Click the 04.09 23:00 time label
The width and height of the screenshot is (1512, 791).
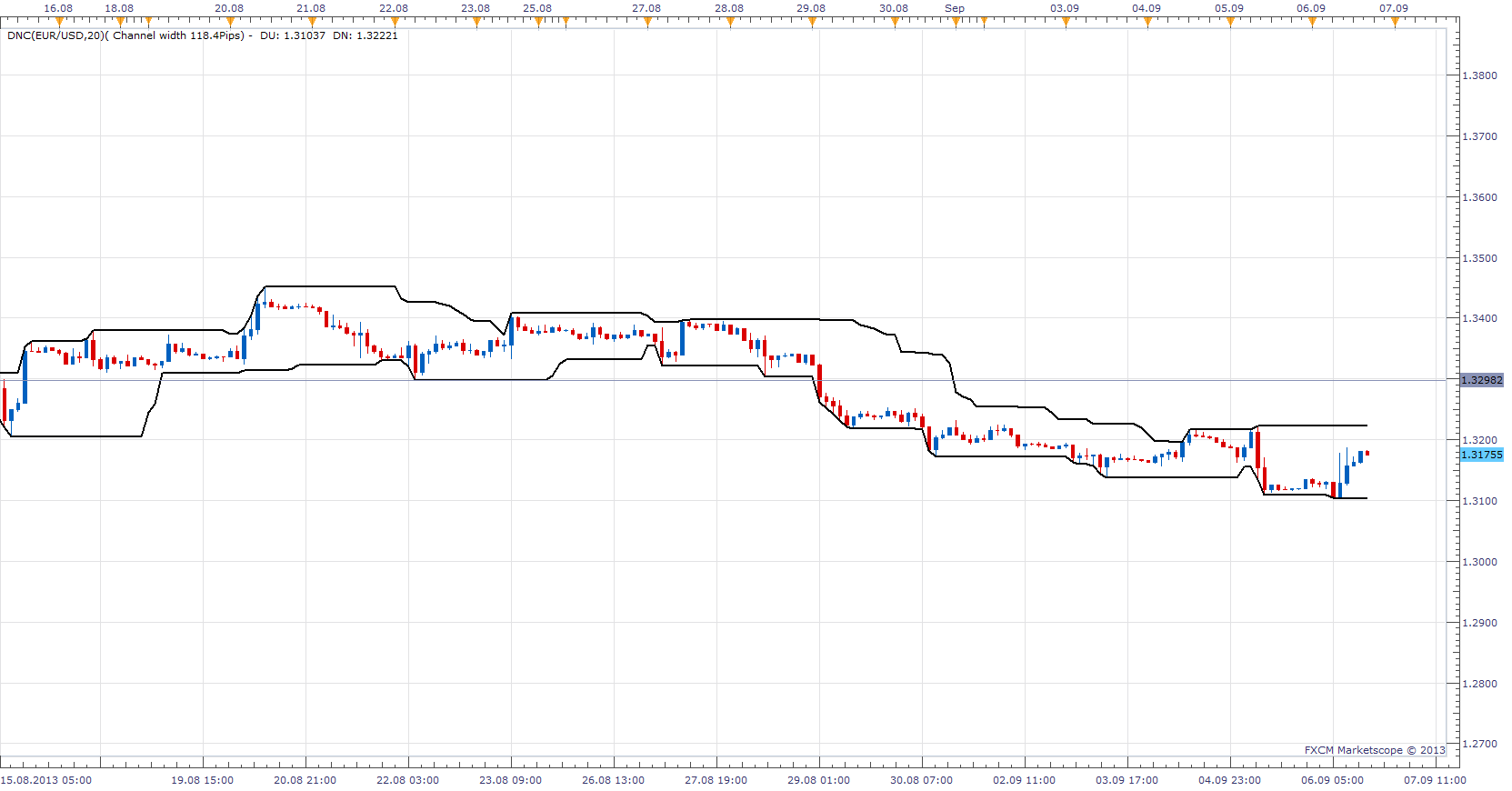click(x=1229, y=780)
